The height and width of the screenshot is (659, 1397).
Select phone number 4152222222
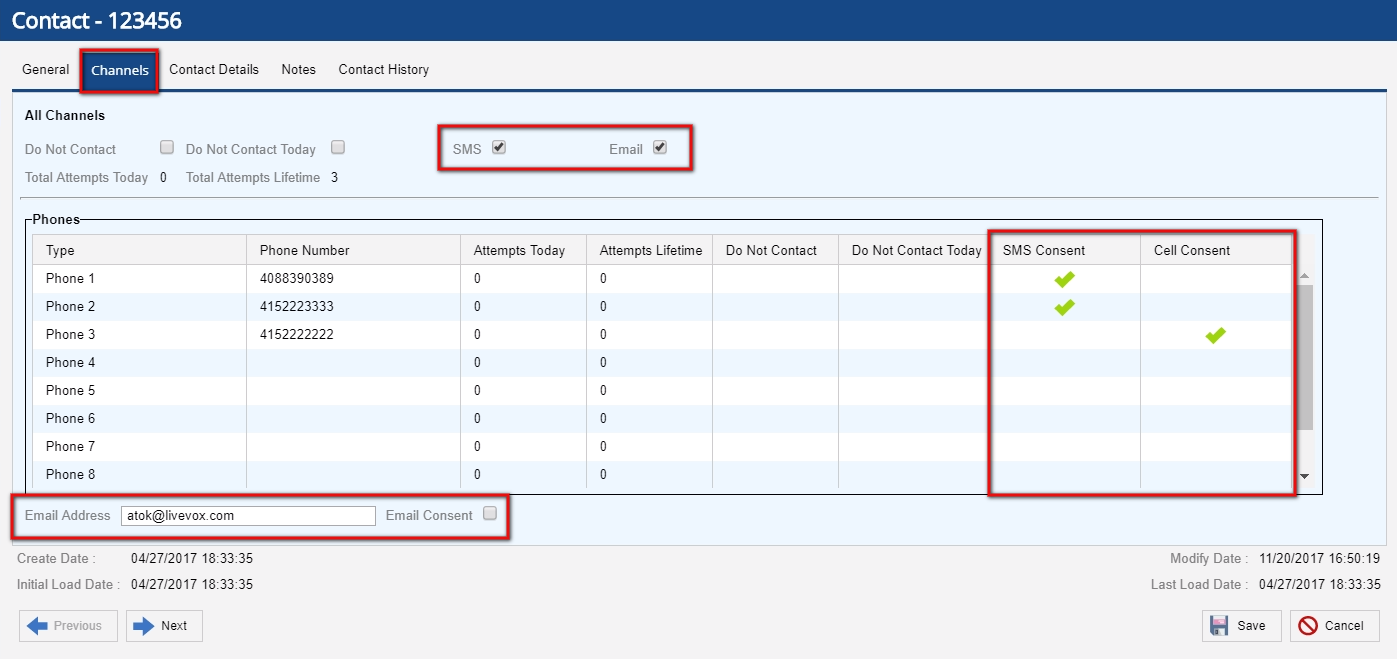pos(297,335)
